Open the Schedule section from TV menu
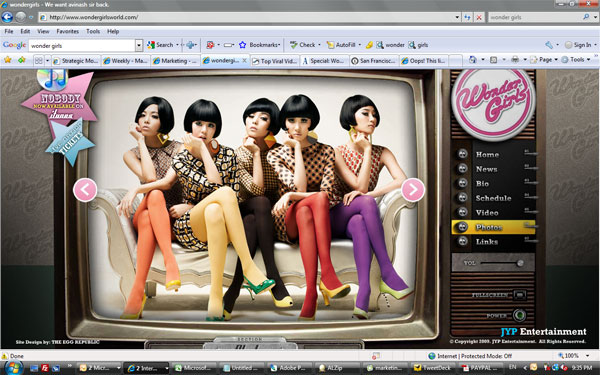Screen dimensions: 600x375 click(493, 198)
